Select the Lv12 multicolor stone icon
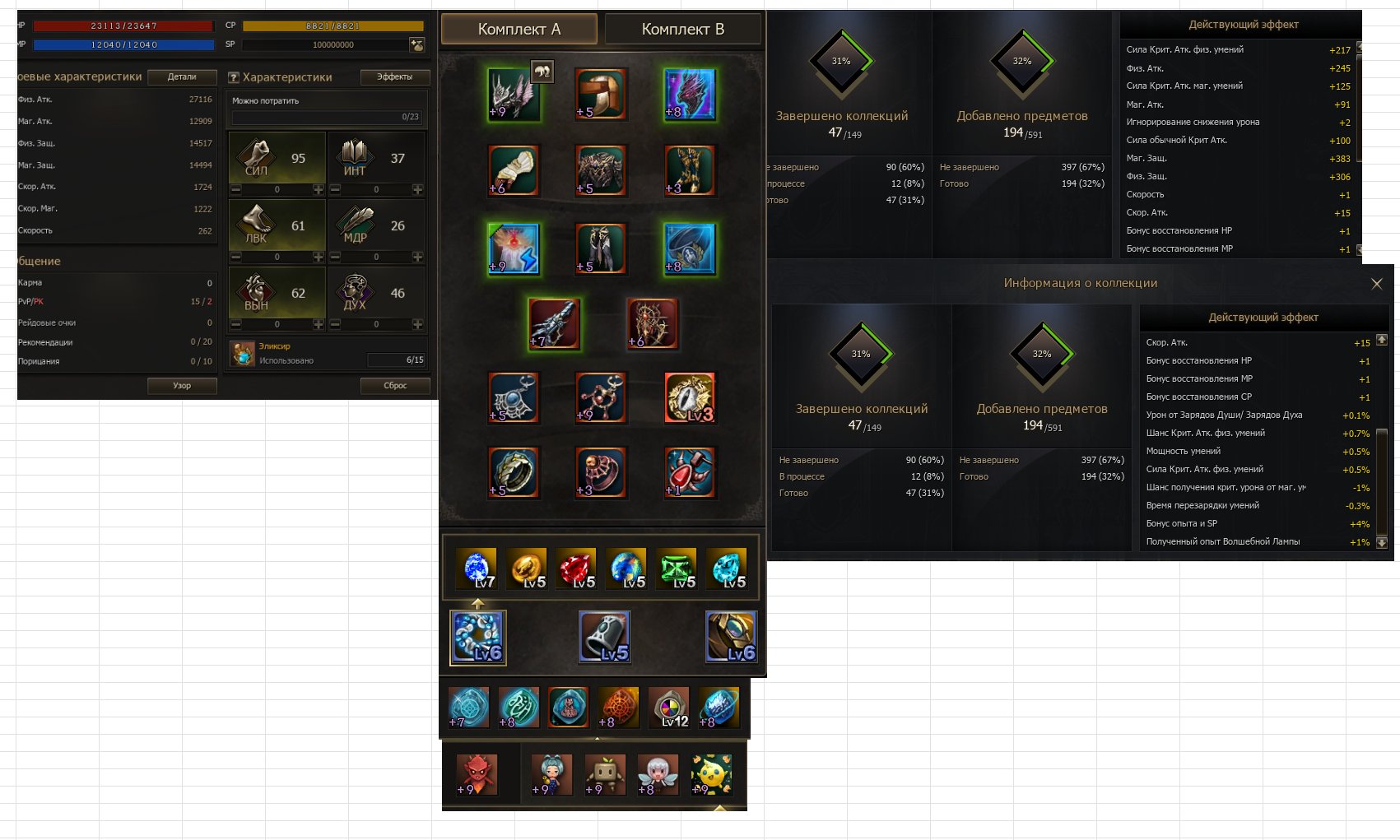 tap(669, 708)
